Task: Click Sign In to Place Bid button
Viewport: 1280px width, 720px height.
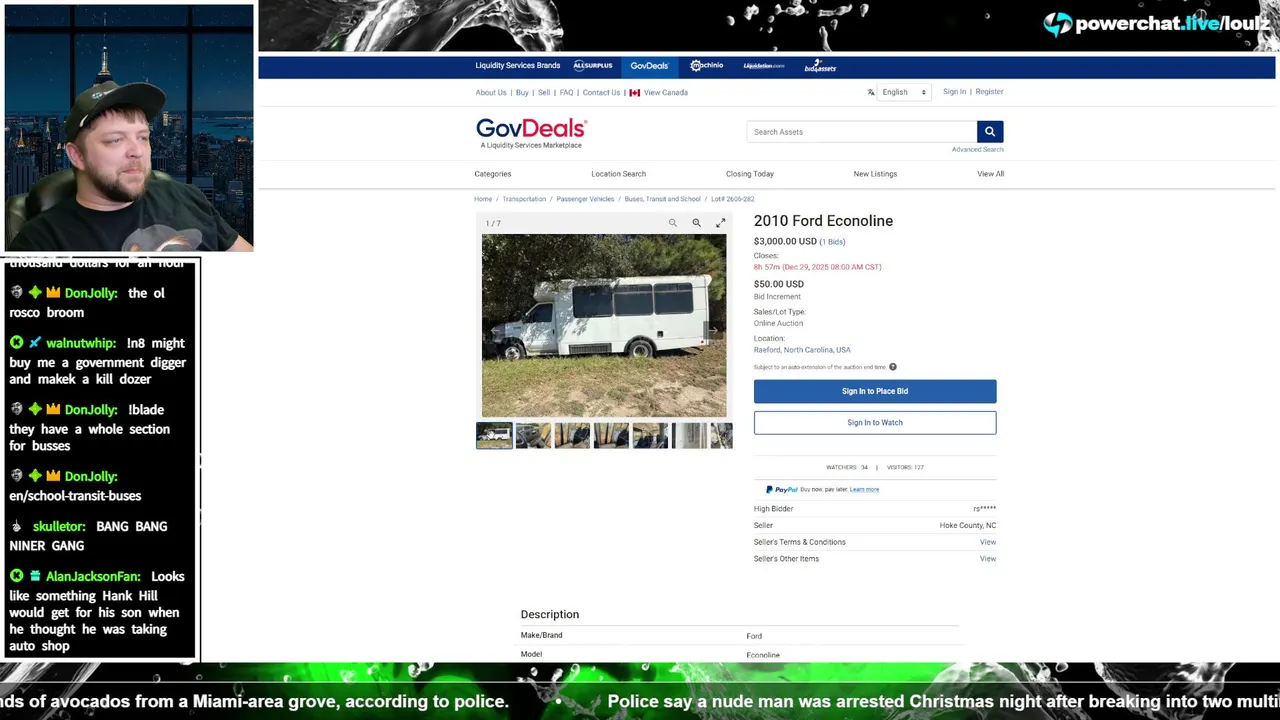Action: tap(875, 391)
